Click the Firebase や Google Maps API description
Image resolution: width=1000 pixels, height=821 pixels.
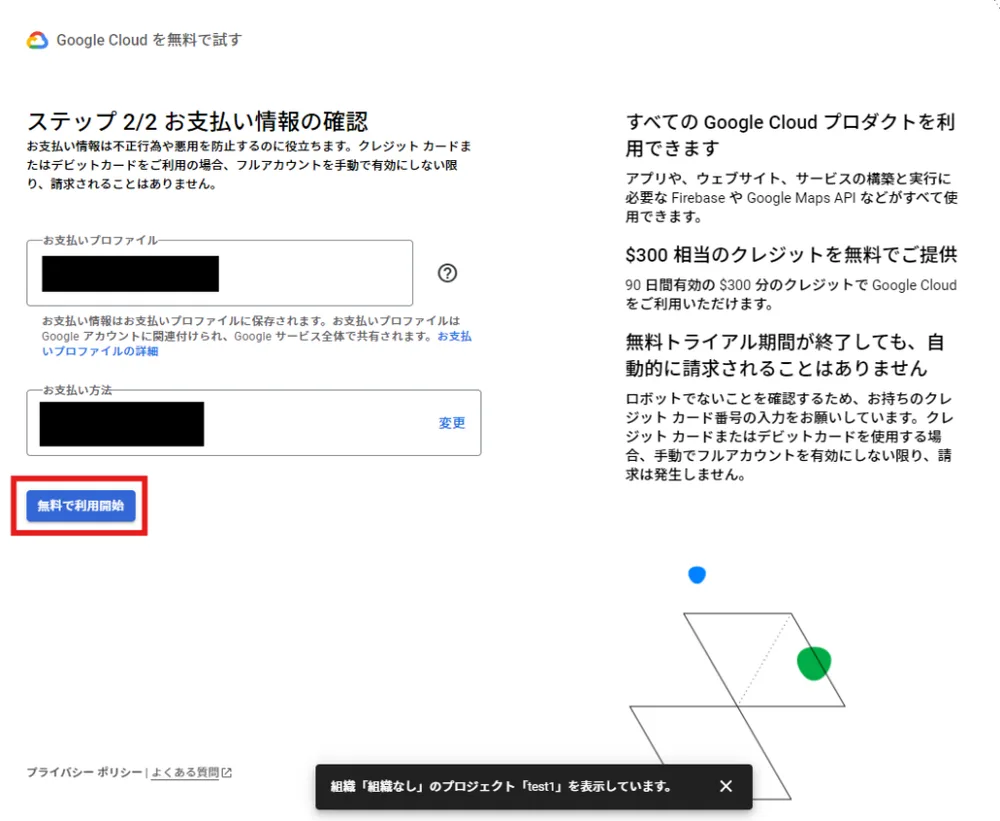point(791,197)
